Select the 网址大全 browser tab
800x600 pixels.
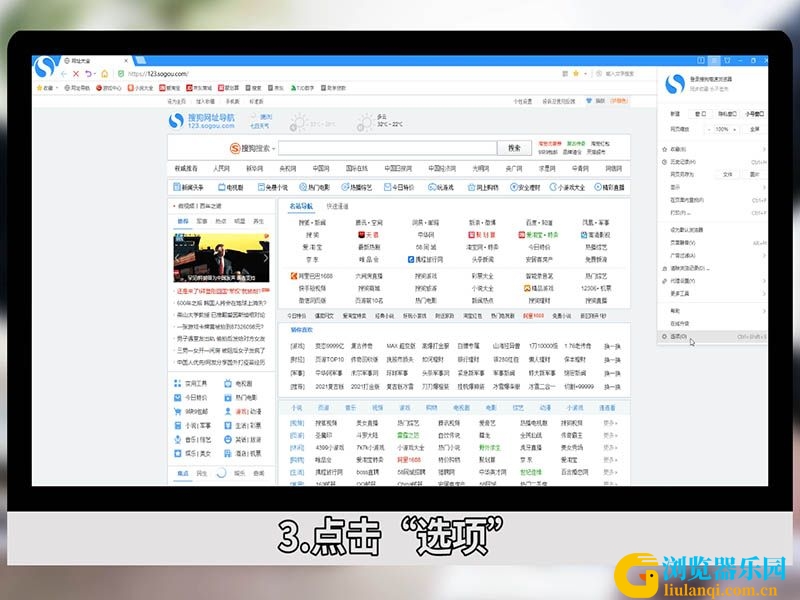coord(96,61)
